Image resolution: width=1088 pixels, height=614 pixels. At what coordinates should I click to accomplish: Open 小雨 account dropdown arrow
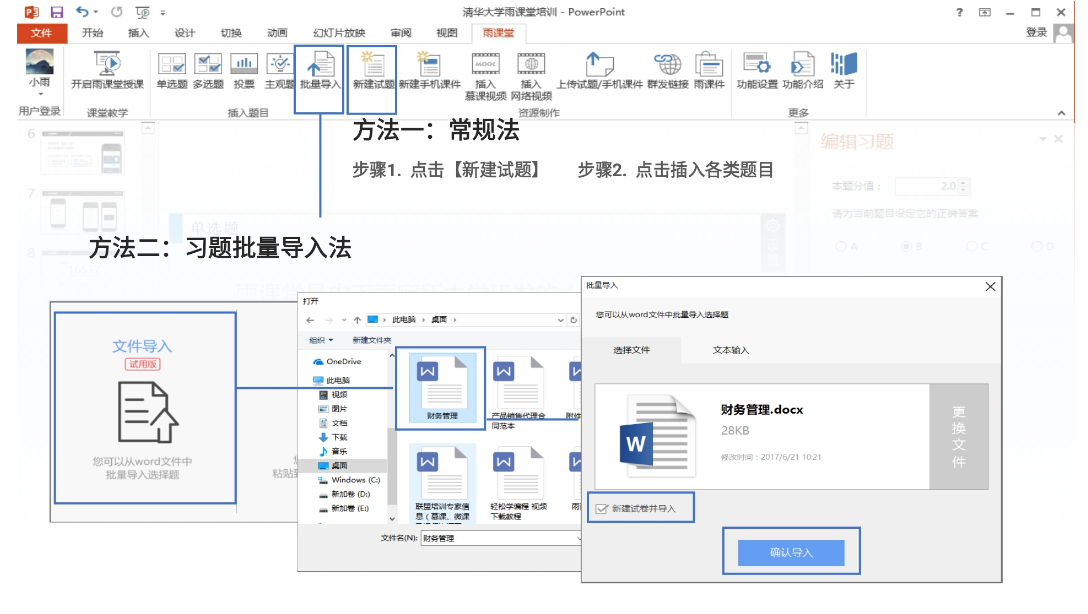pos(40,94)
